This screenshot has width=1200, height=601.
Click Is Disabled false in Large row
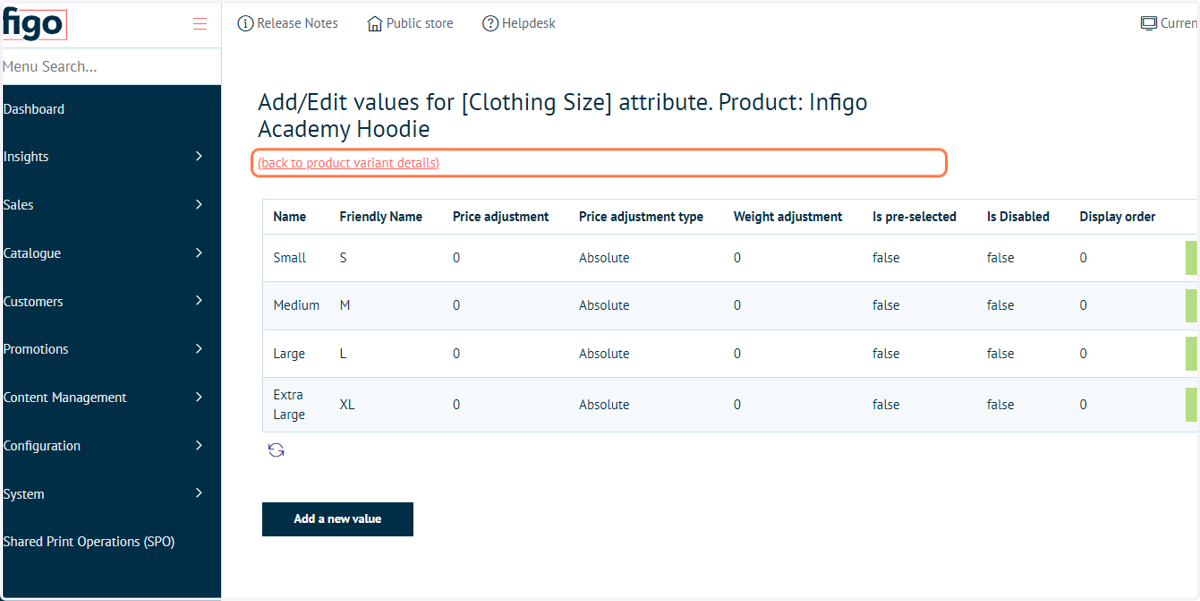(x=1000, y=353)
